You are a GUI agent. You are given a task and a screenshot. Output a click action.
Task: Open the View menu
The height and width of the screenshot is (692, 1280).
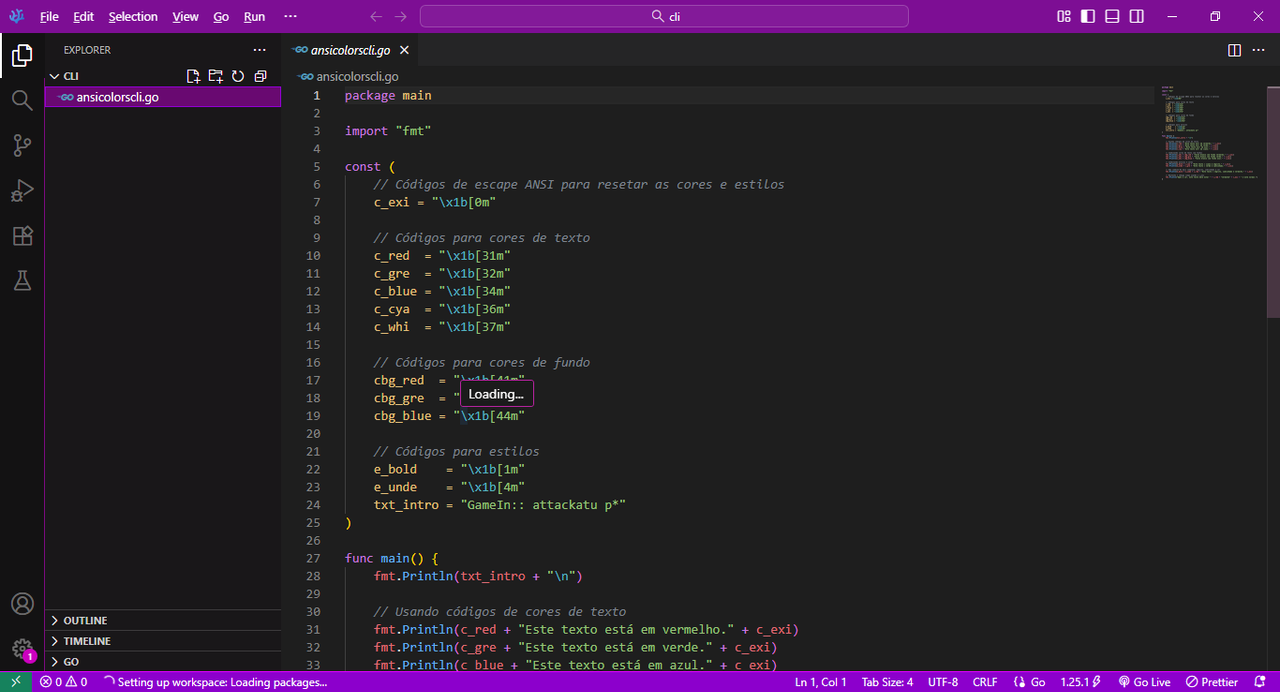pyautogui.click(x=185, y=17)
